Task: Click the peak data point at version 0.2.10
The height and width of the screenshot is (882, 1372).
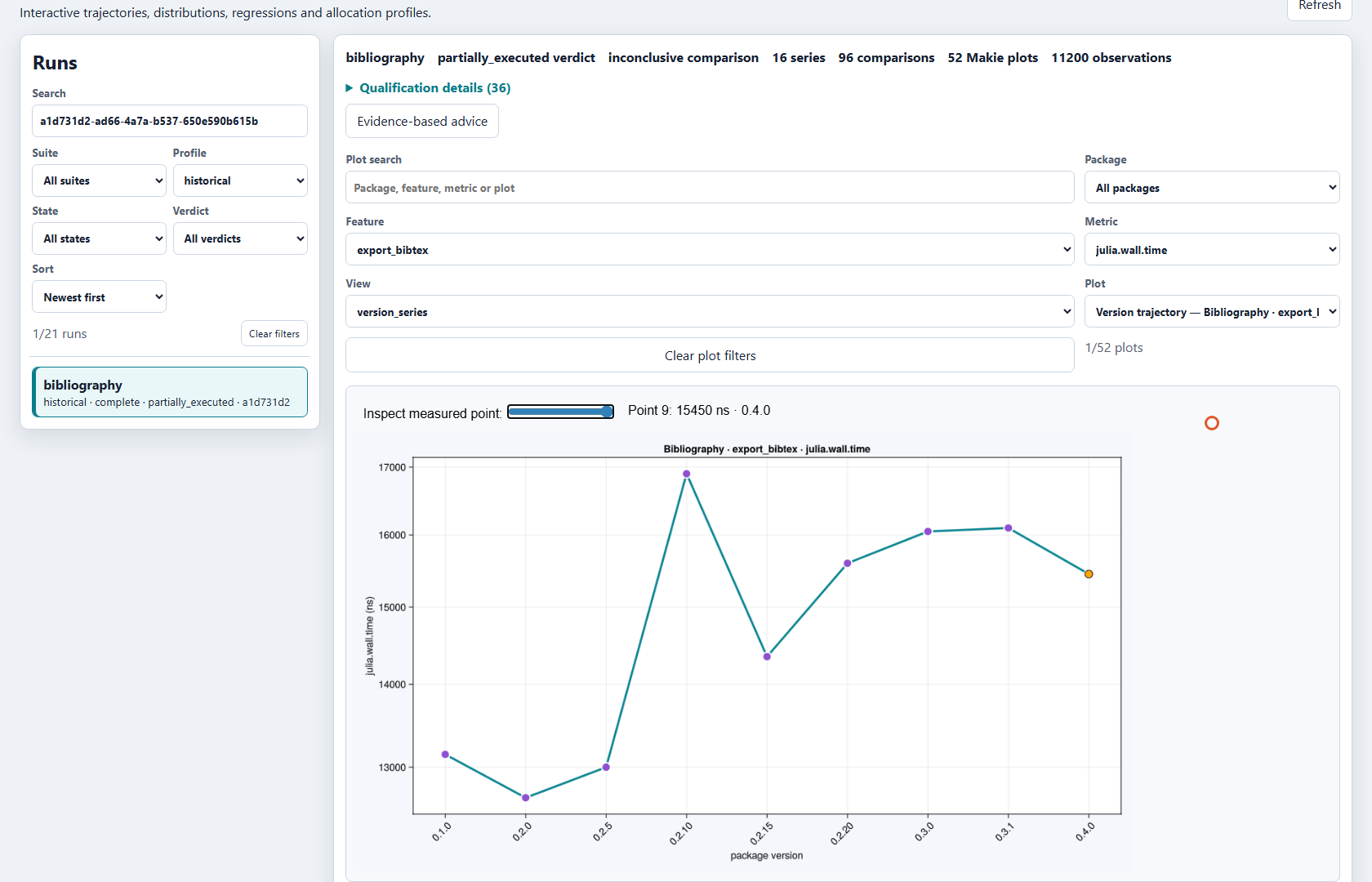Action: 686,474
